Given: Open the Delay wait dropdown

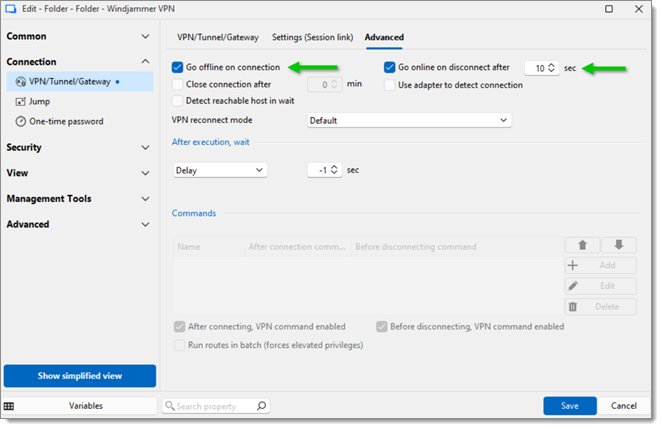Looking at the screenshot, I should coord(220,170).
